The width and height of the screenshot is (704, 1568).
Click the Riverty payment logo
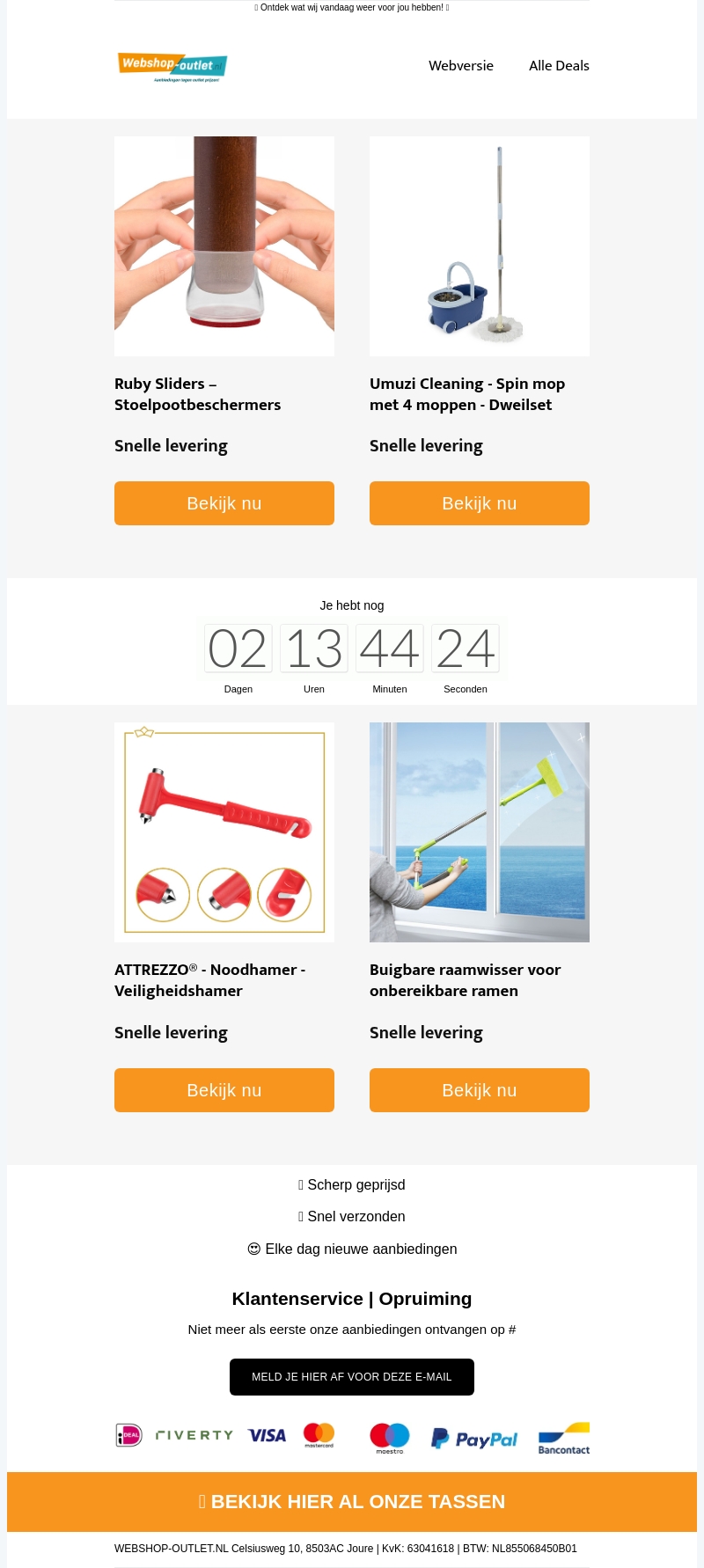(x=194, y=1435)
